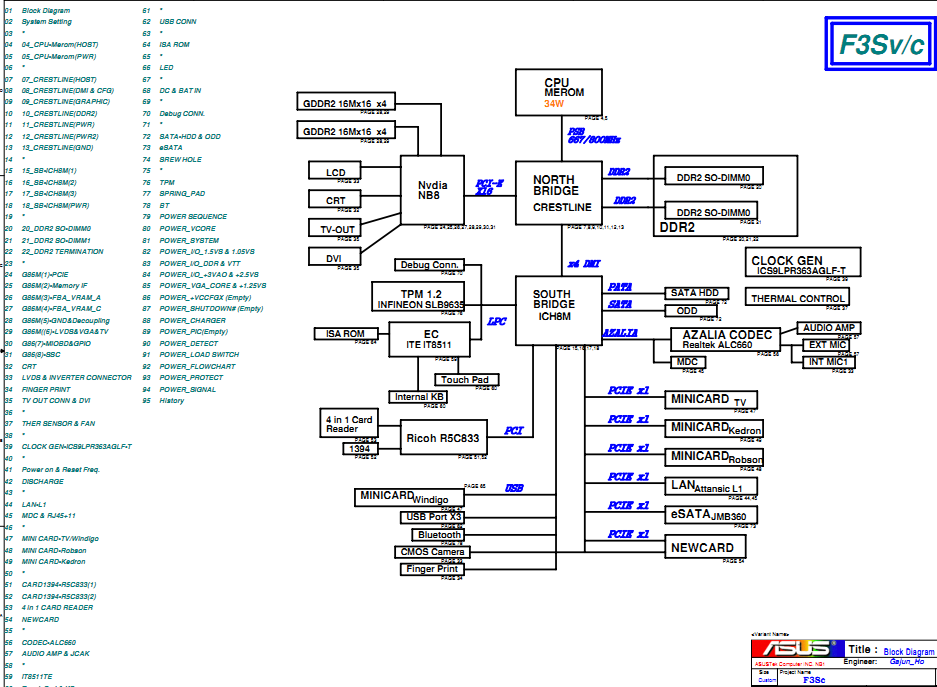Screen dimensions: 937x687
Task: Click the LCD output box
Action: tap(335, 171)
